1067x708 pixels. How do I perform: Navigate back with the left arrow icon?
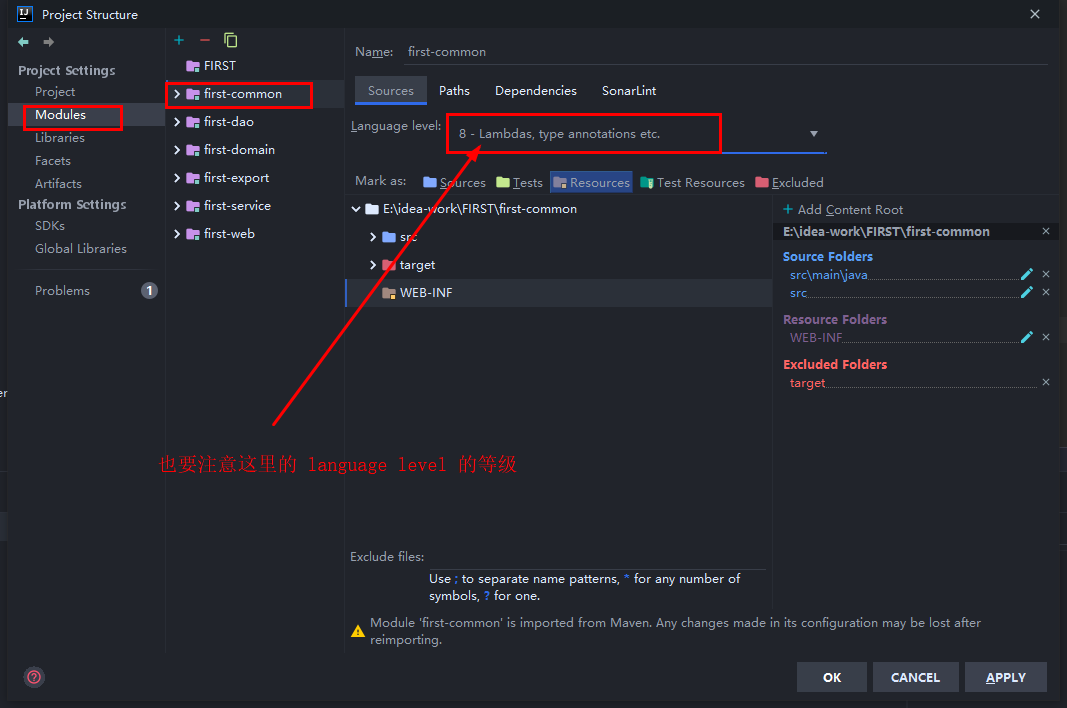pyautogui.click(x=21, y=42)
